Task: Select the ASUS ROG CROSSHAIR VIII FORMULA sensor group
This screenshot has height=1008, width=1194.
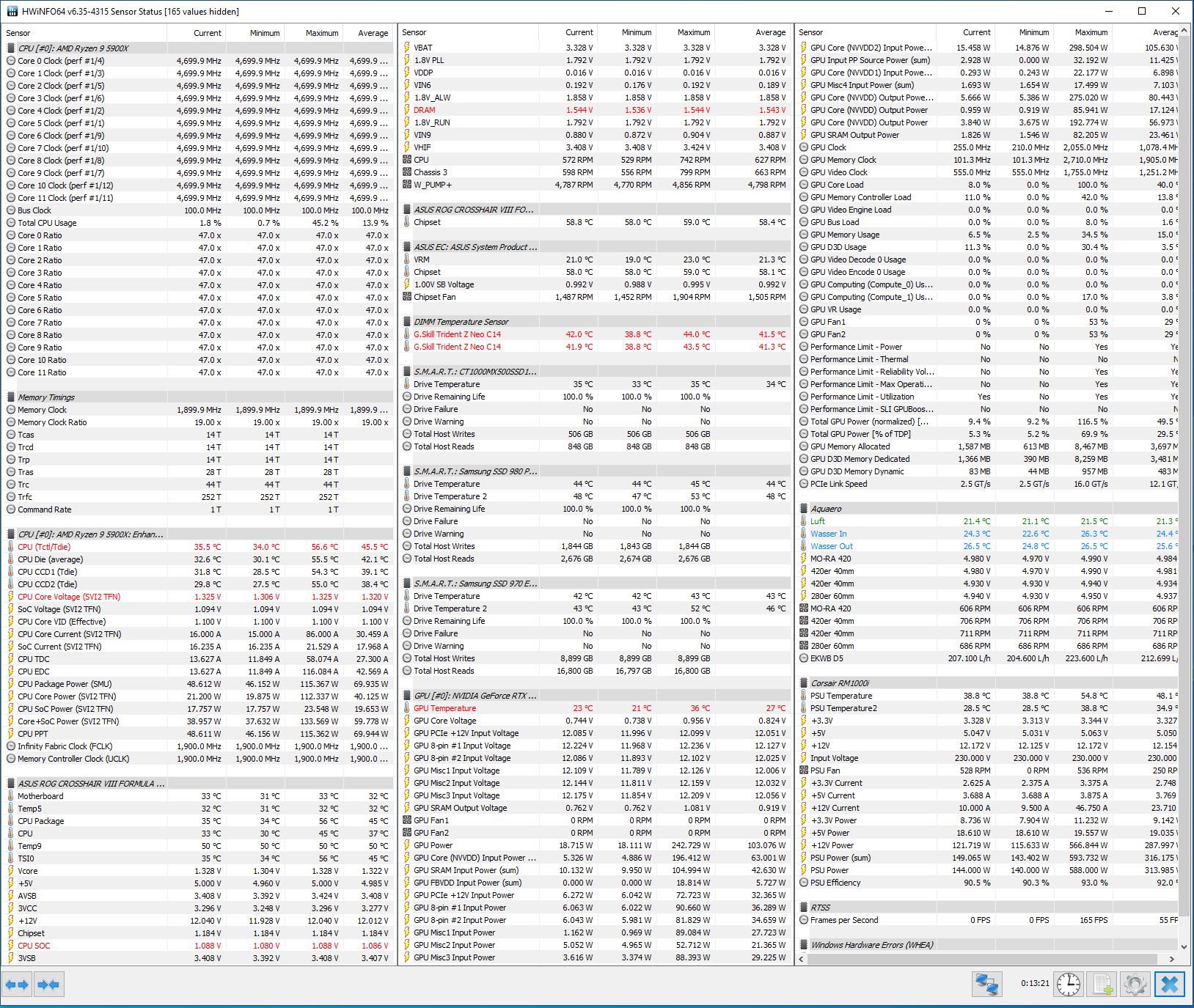Action: pyautogui.click(x=198, y=784)
